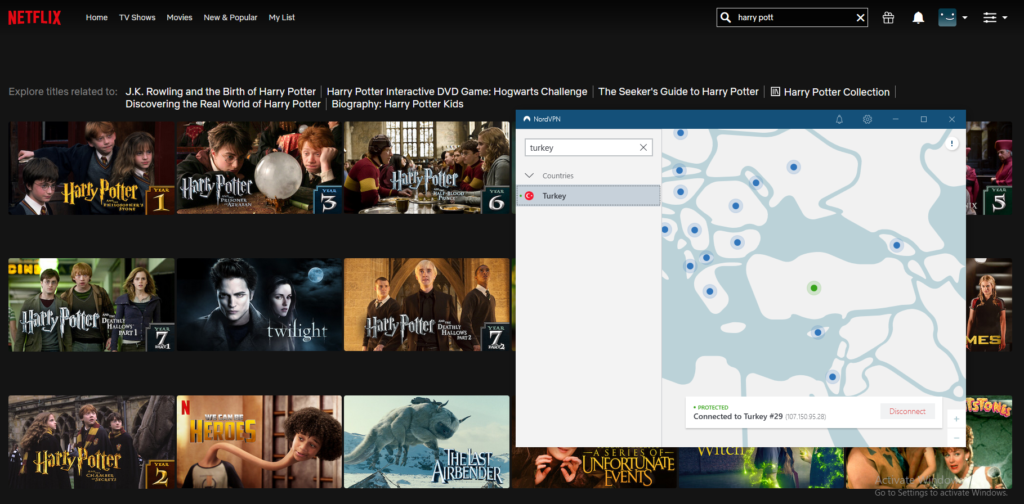
Task: Click the Turkey flag icon in list
Action: pyautogui.click(x=530, y=196)
